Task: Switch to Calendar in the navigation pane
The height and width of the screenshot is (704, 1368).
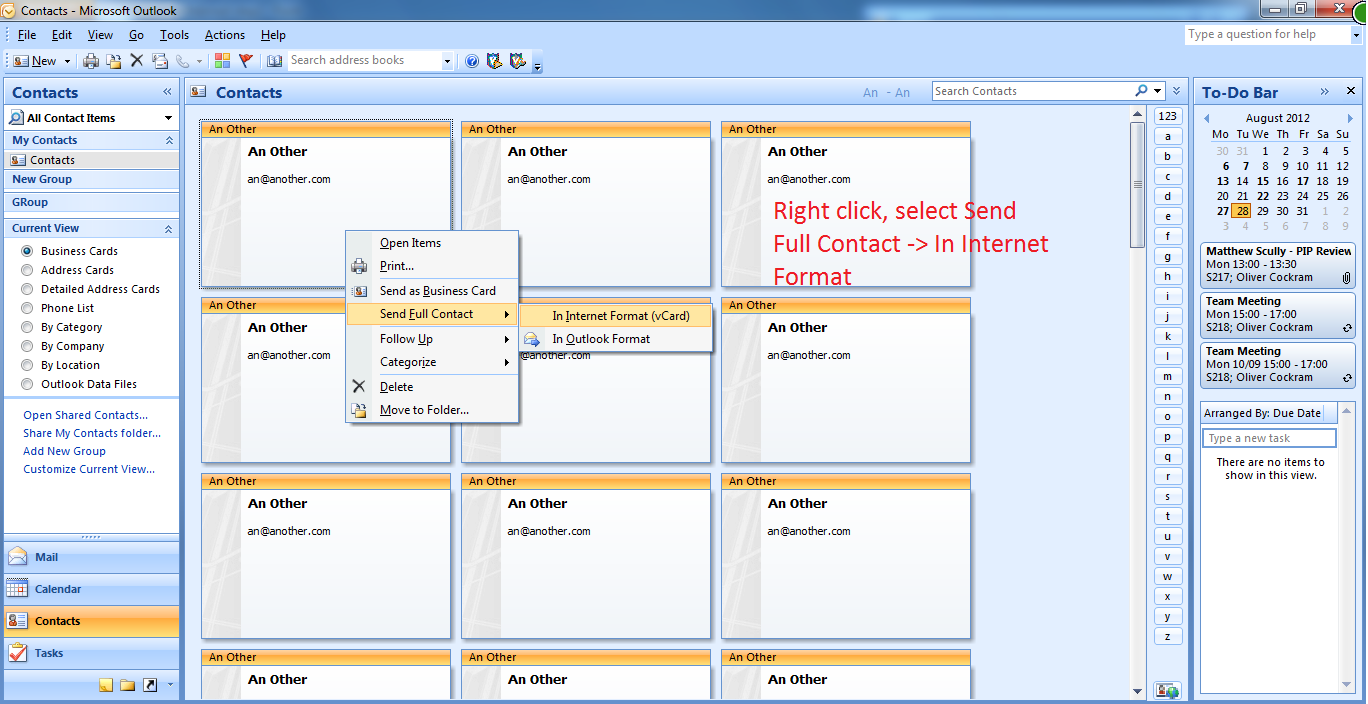Action: pyautogui.click(x=58, y=589)
